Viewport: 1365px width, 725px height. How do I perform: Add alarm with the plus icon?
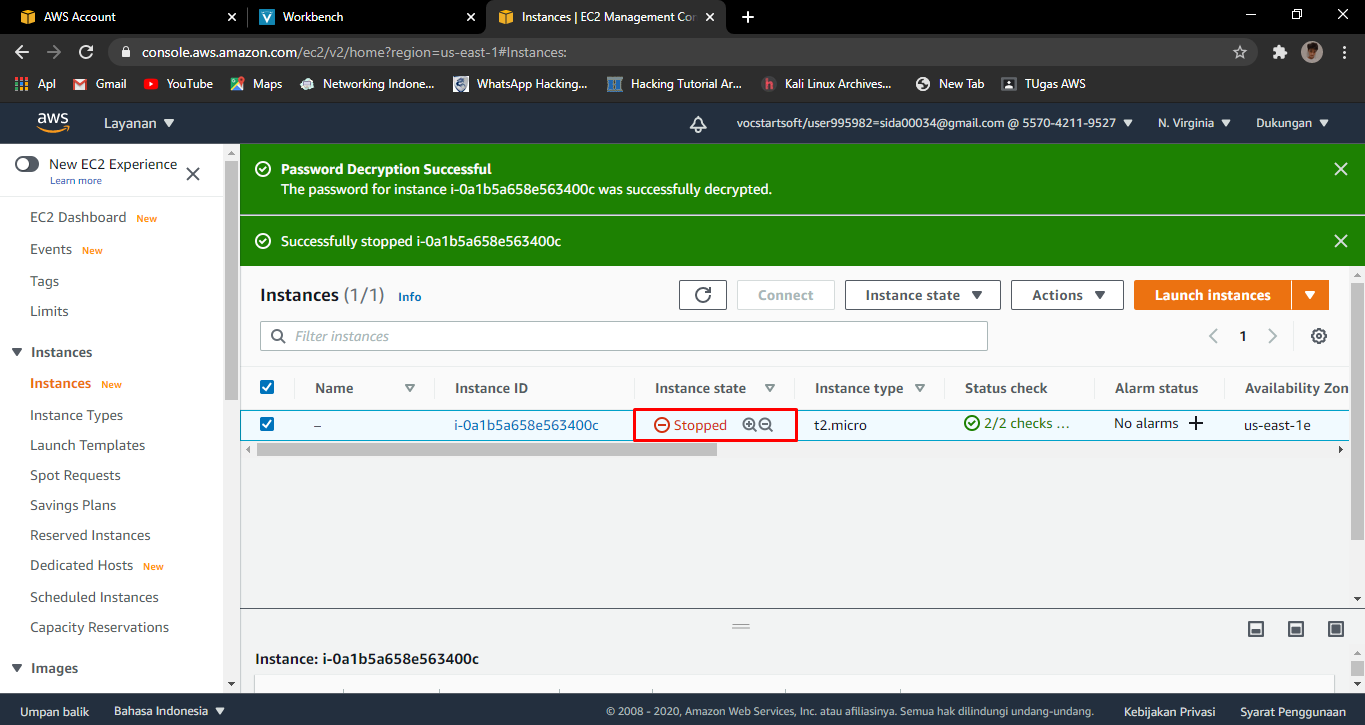(x=1195, y=423)
